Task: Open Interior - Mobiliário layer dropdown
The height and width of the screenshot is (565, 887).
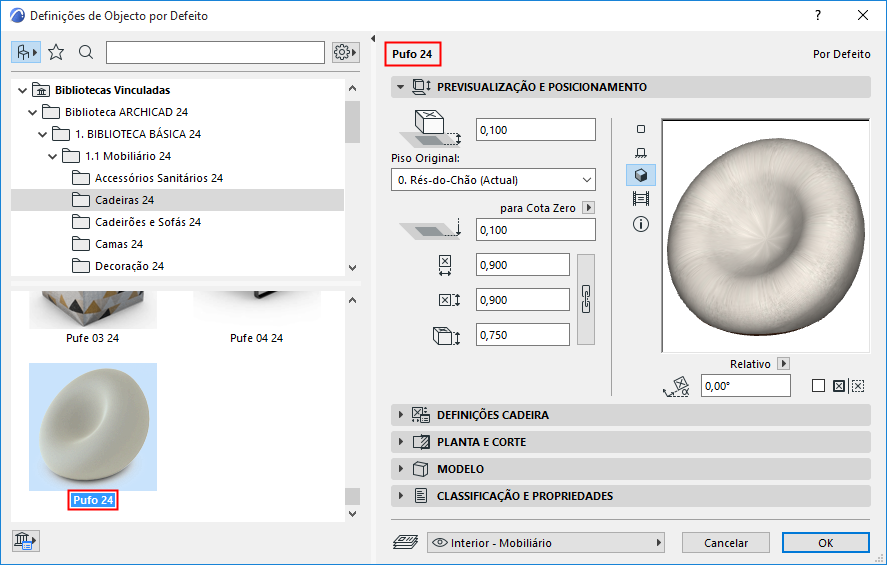Action: (546, 543)
